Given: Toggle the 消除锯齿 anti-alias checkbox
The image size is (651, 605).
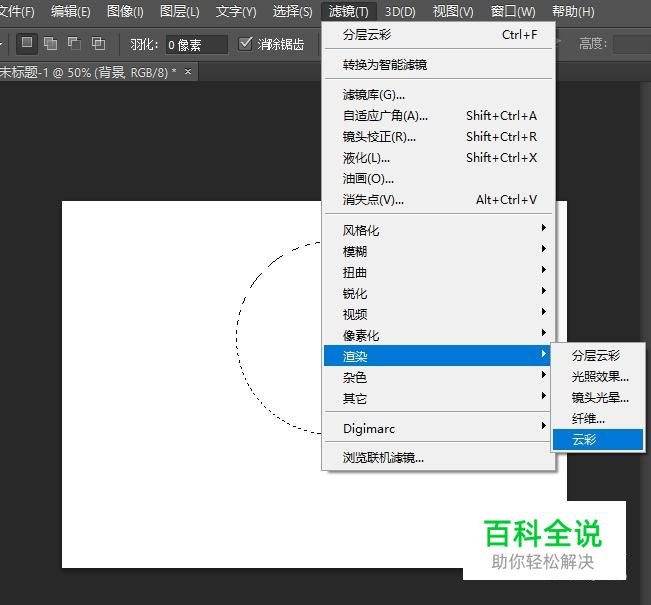Looking at the screenshot, I should (x=245, y=43).
